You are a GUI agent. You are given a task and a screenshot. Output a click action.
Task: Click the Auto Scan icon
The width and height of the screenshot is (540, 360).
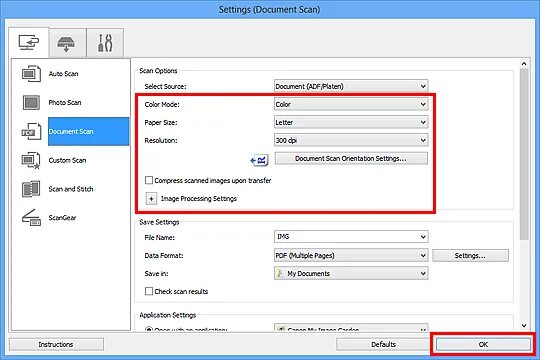click(31, 74)
